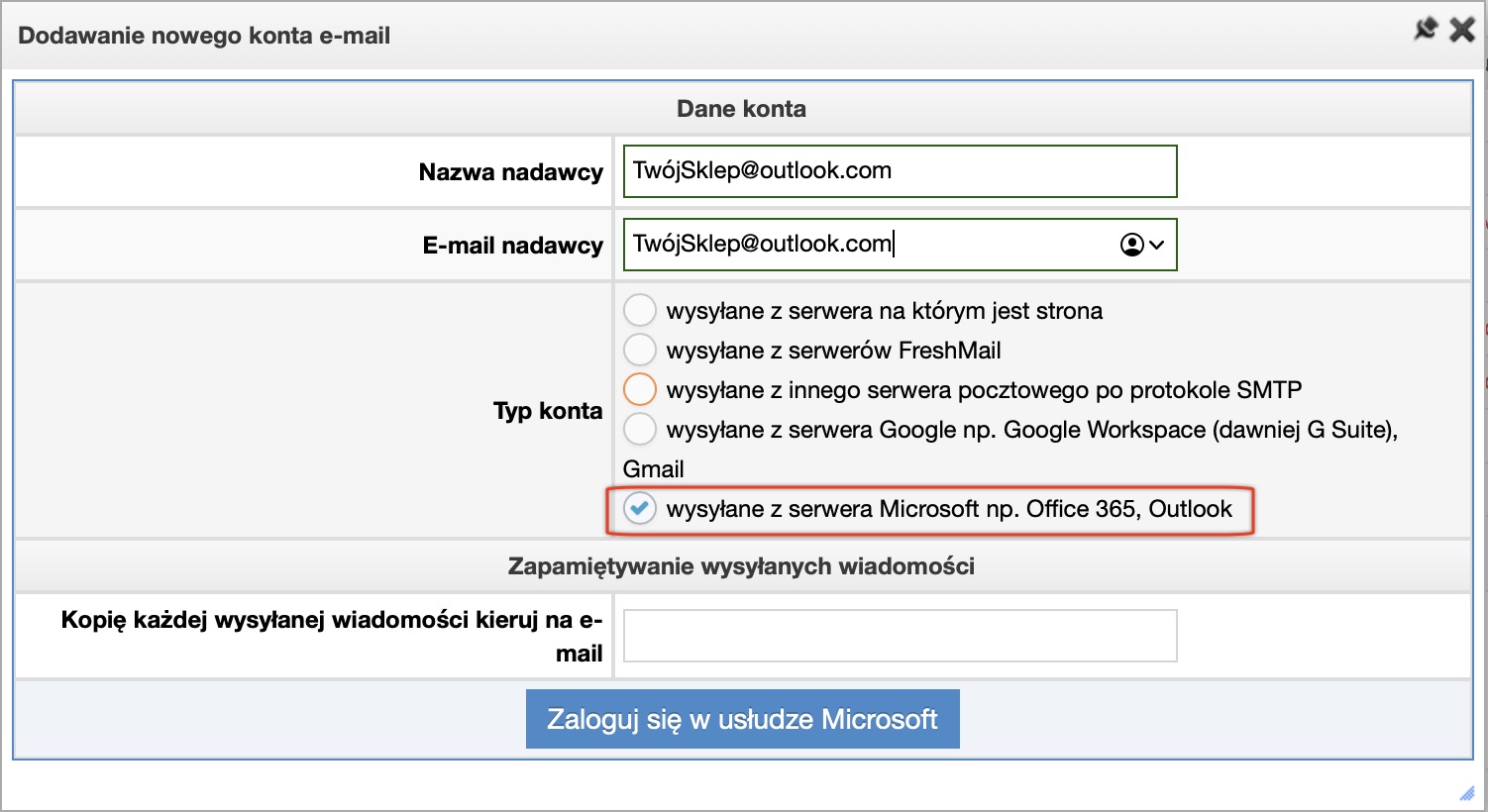Image resolution: width=1488 pixels, height=812 pixels.
Task: Select the Microsoft Office 365, Outlook option
Action: 640,508
